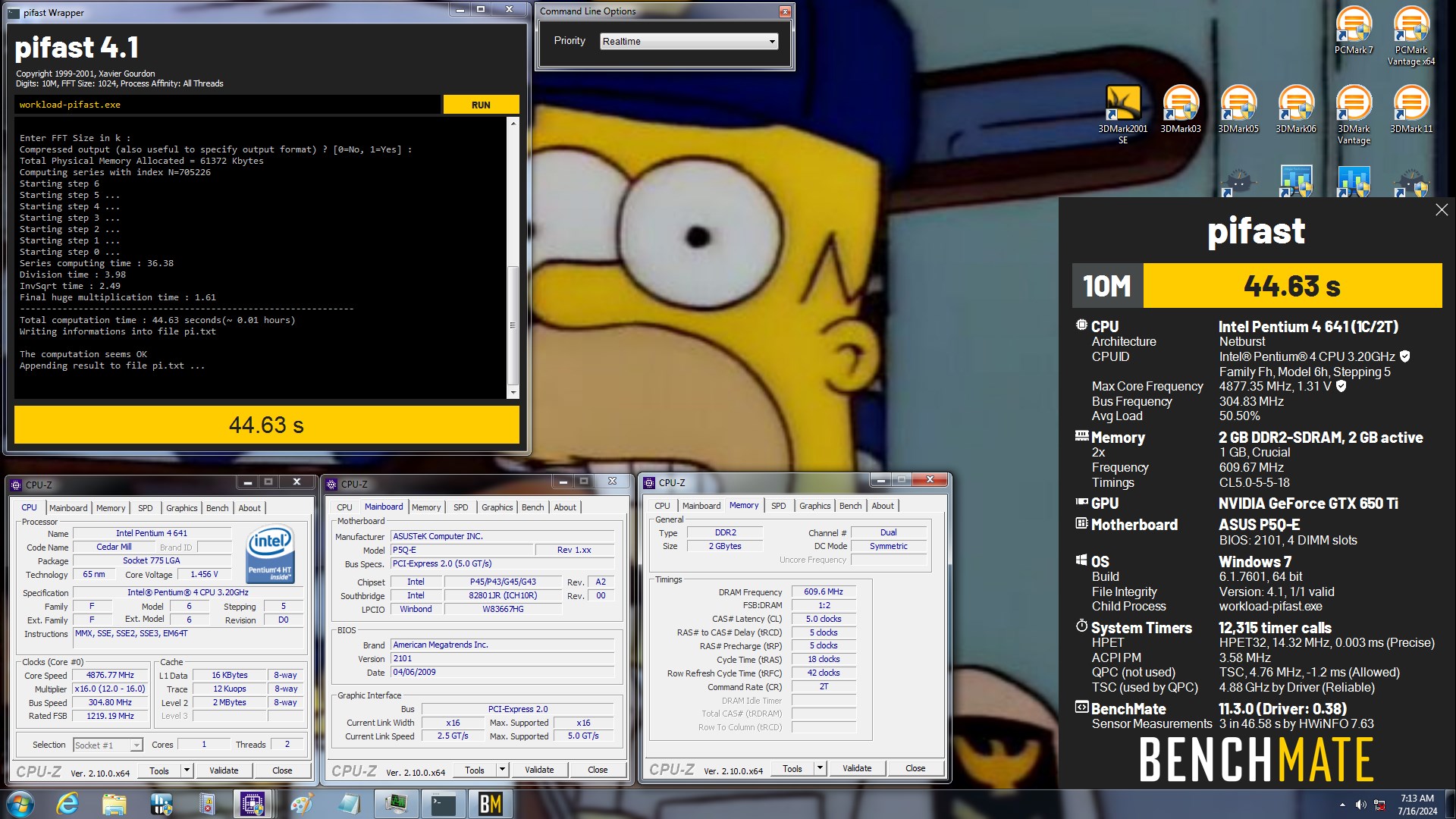Open Bench tab in the first CPU-Z window
The width and height of the screenshot is (1456, 819).
218,508
